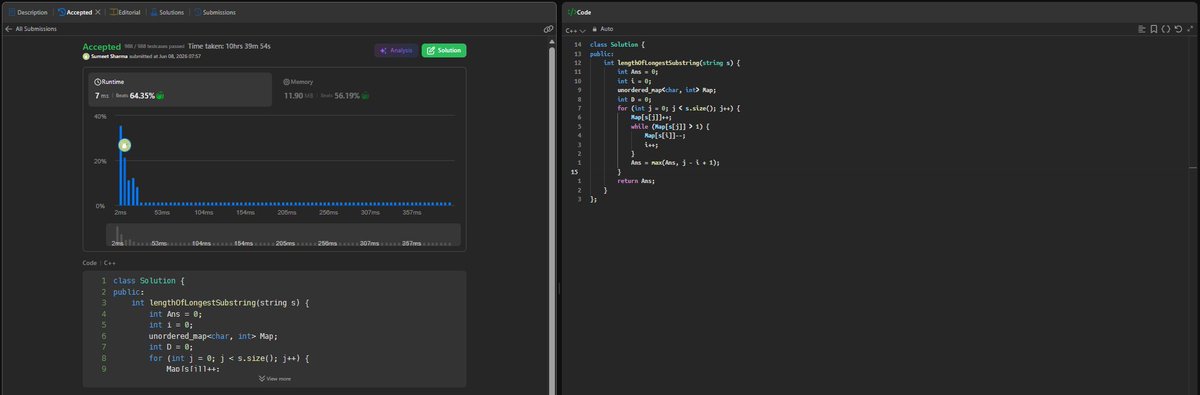This screenshot has width=1200, height=395.
Task: Open the Solutions tab
Action: 166,12
